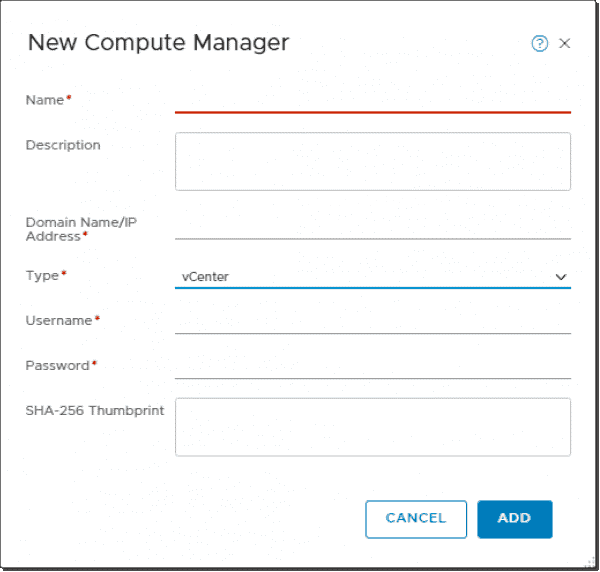Click the Password label text
The image size is (600, 572).
click(x=57, y=365)
